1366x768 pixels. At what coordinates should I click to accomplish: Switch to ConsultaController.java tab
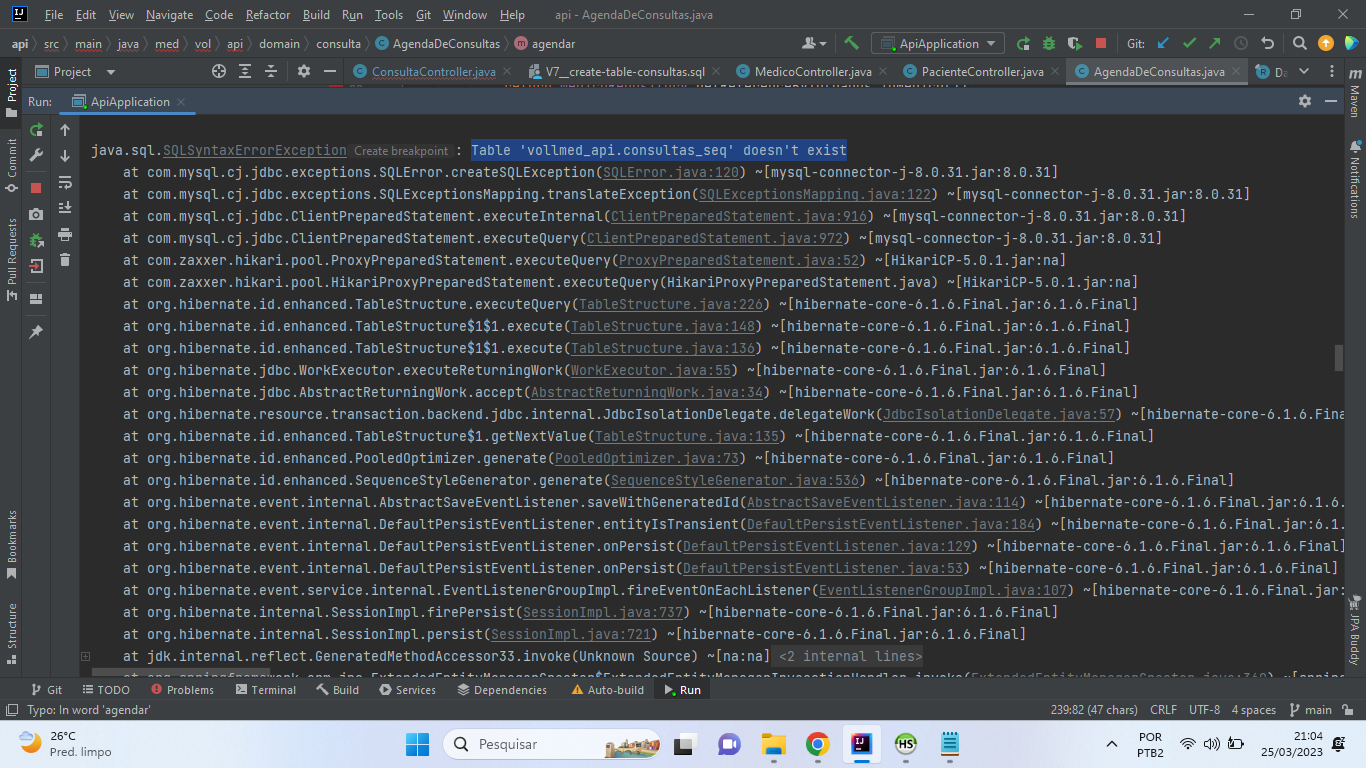(x=433, y=72)
